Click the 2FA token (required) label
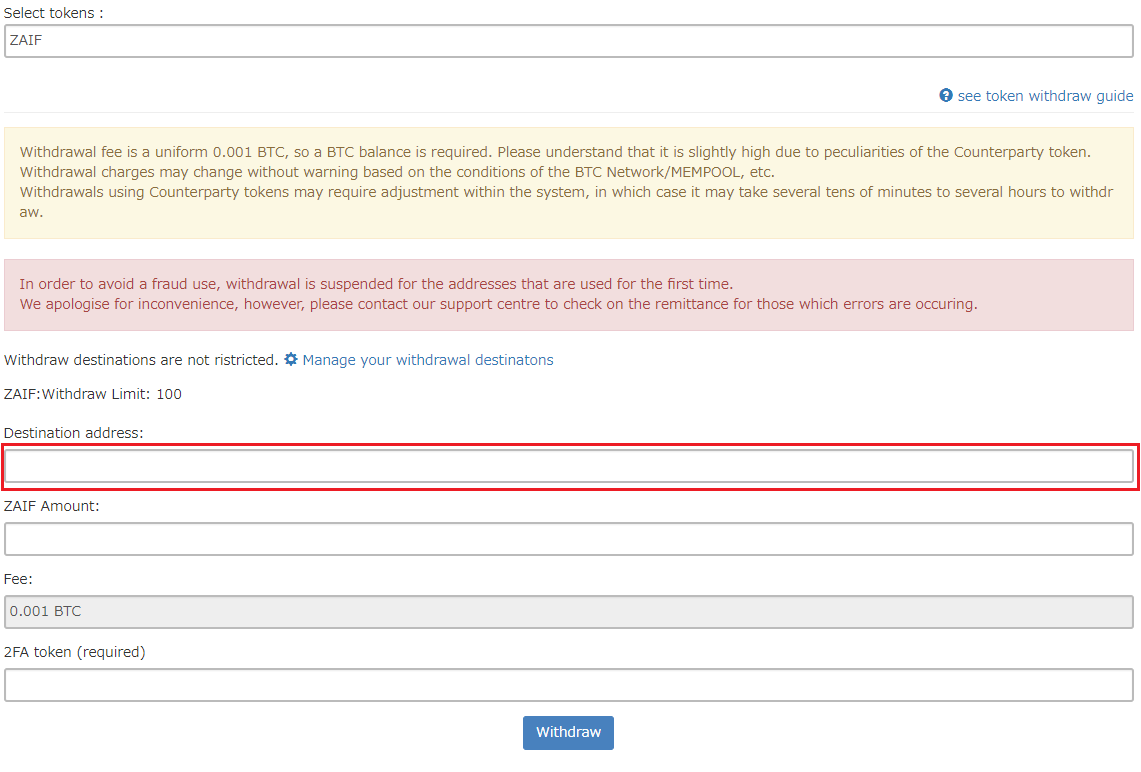Screen dimensions: 1141x772 click(74, 652)
